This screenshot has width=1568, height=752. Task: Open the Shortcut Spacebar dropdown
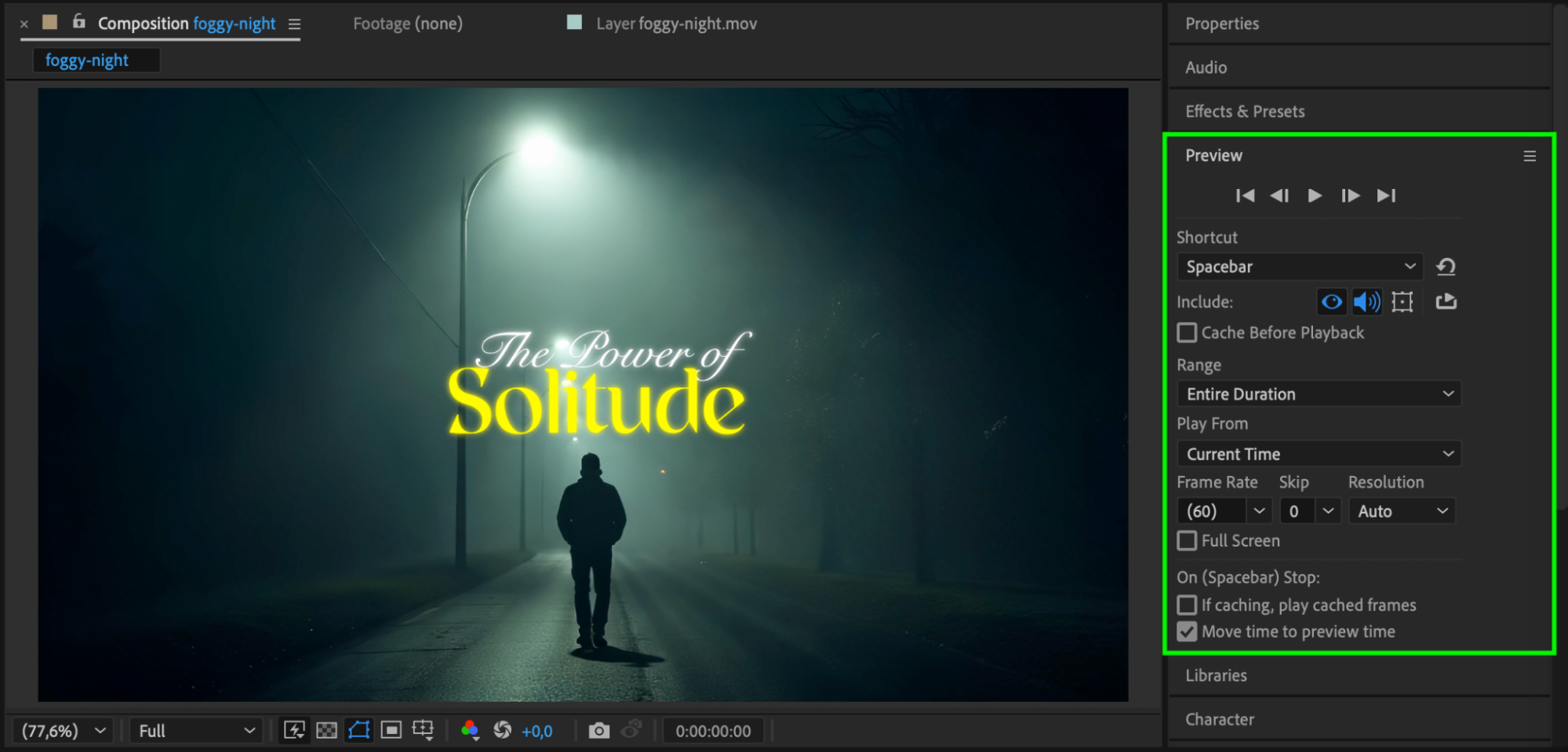point(1301,267)
